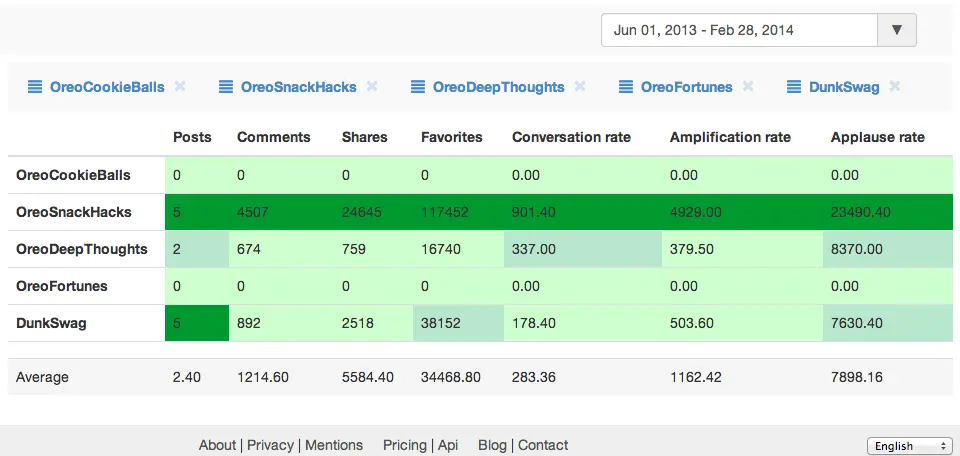Click the list icon beside DunkSwag

(x=794, y=87)
